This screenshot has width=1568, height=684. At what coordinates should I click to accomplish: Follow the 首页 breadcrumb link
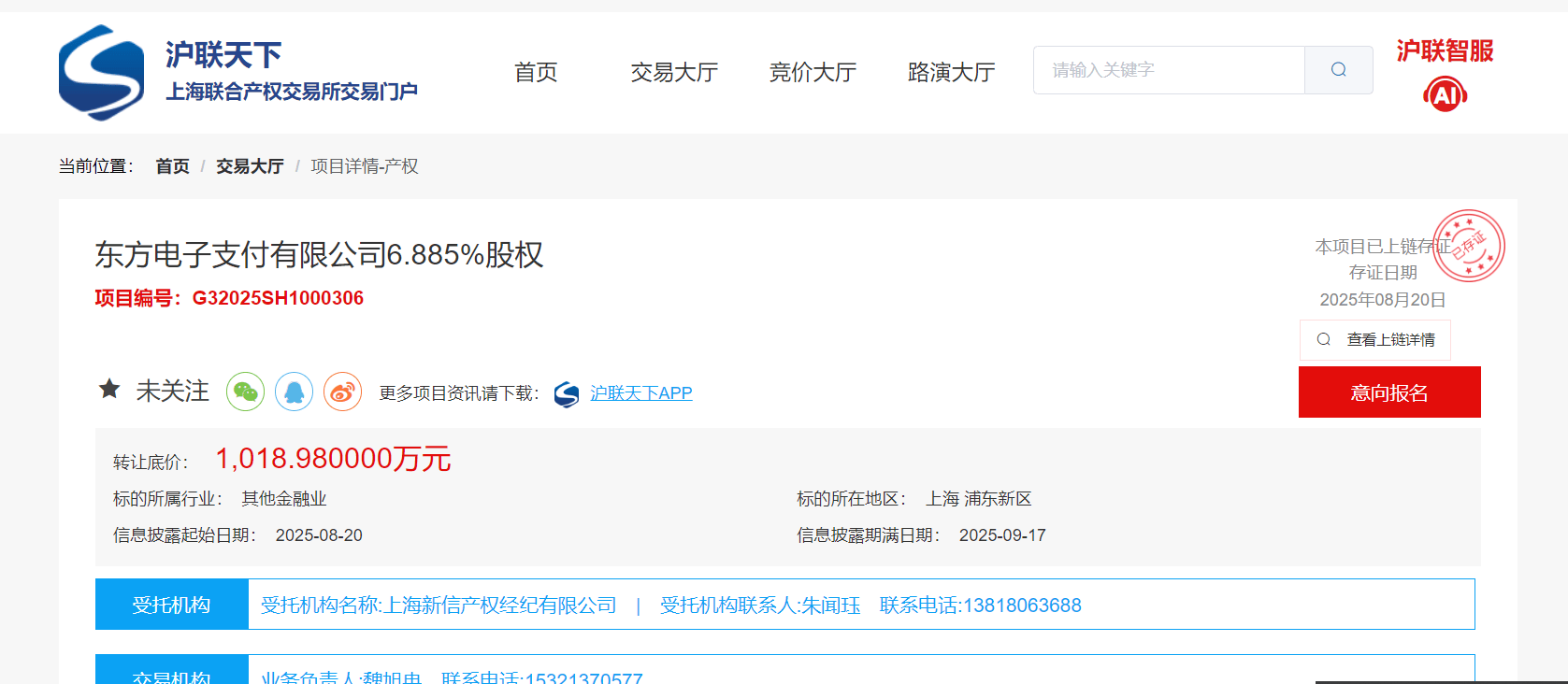(173, 166)
